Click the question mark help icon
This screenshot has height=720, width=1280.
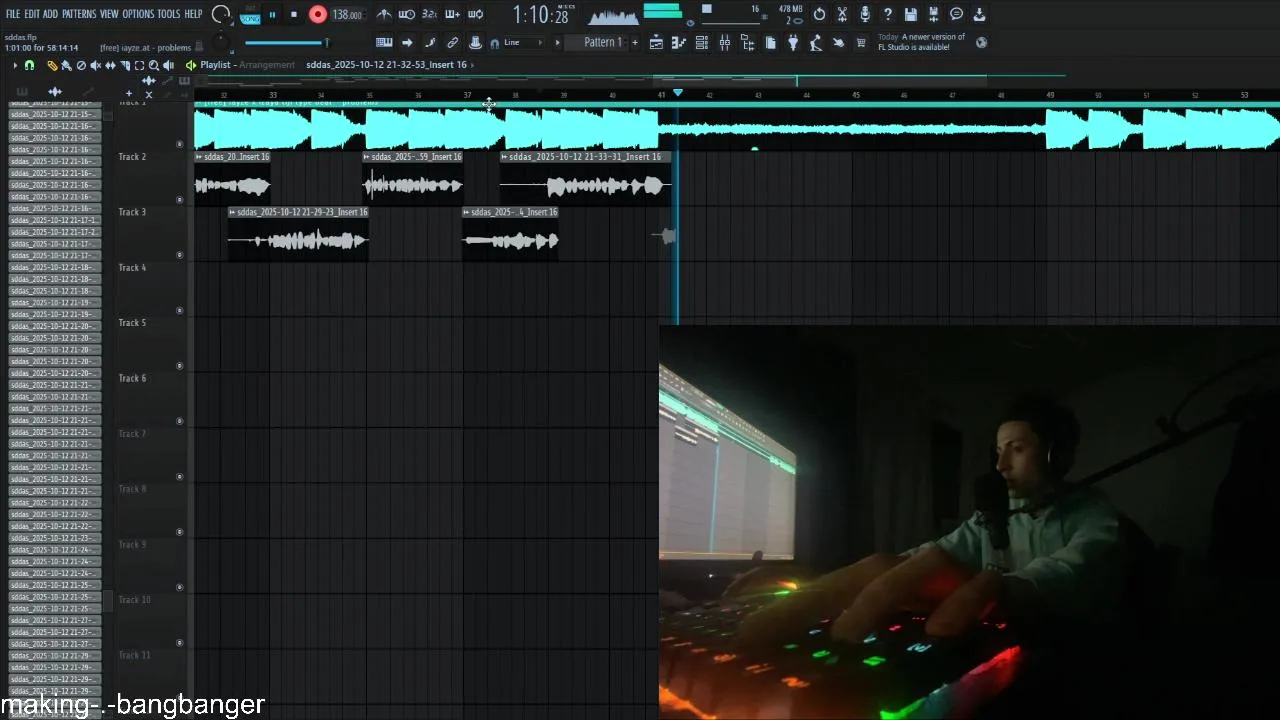coord(888,15)
